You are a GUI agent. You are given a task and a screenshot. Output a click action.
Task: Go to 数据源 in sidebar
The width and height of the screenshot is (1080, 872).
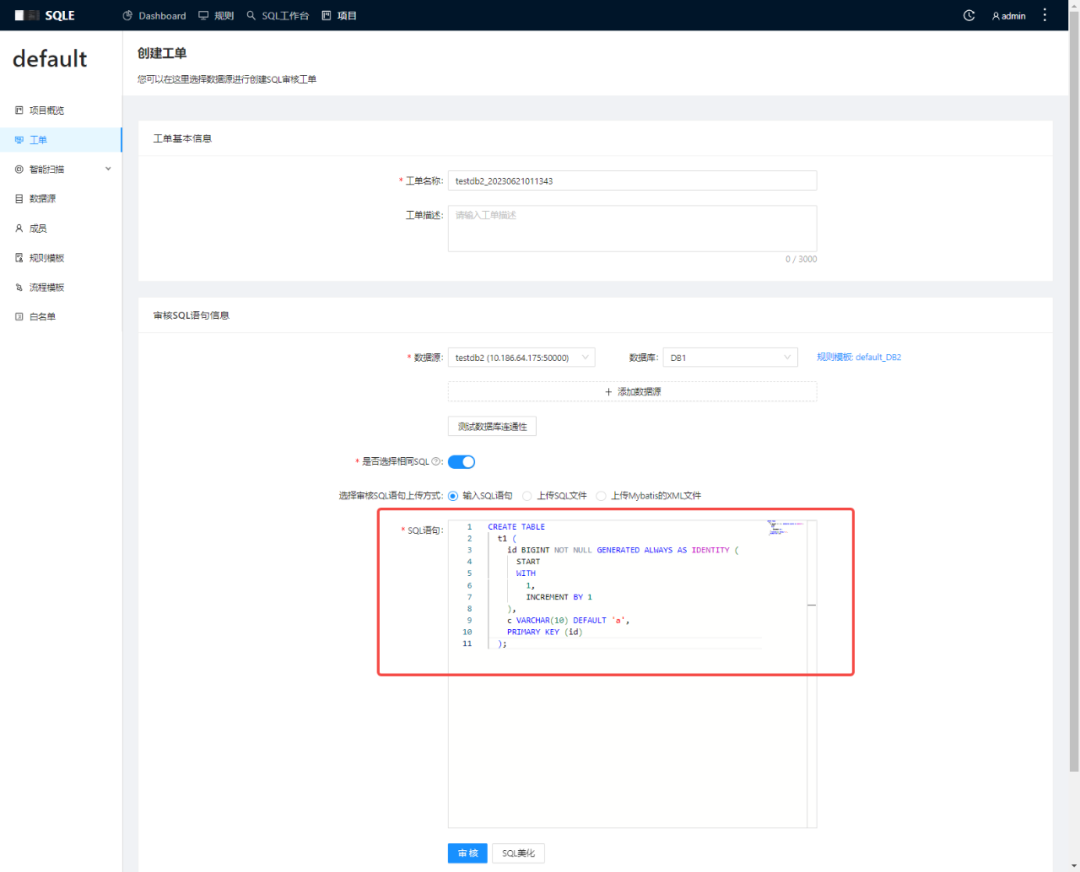click(61, 198)
